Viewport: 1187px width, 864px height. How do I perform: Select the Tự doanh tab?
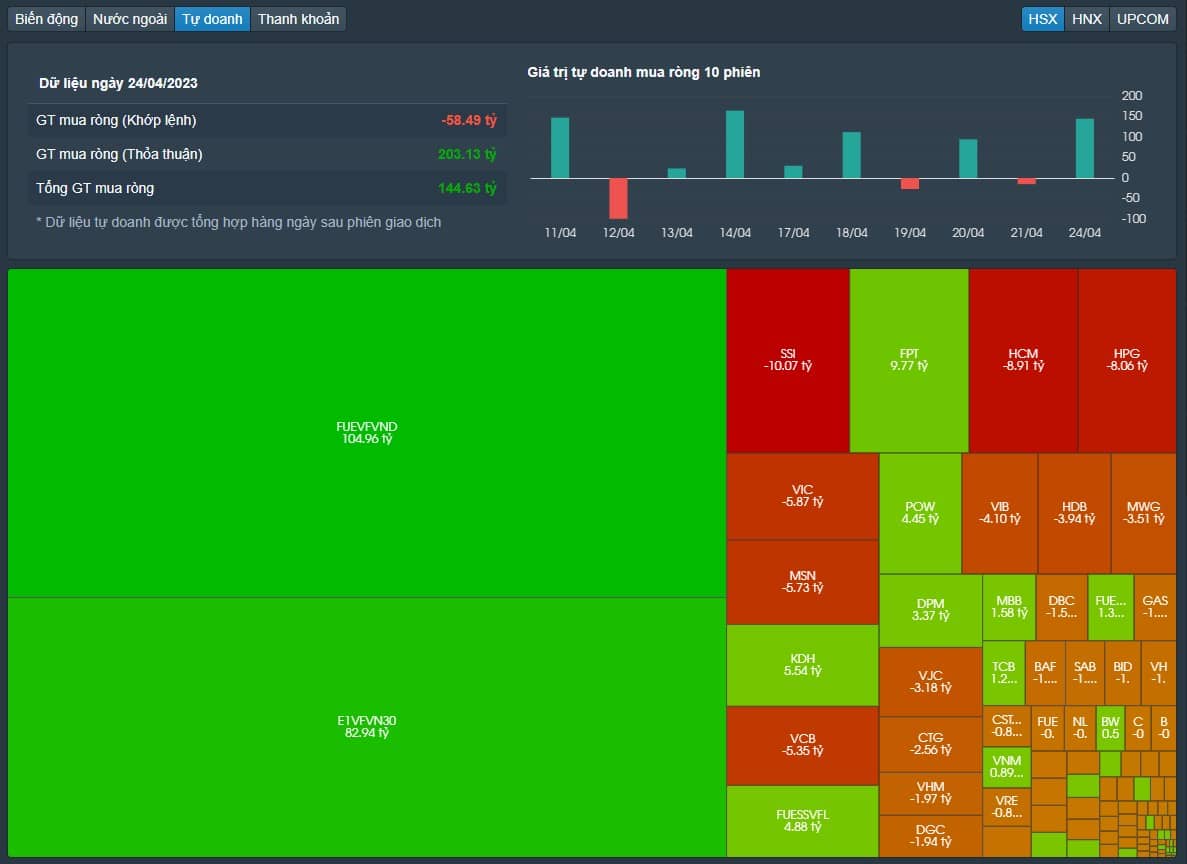pyautogui.click(x=212, y=19)
